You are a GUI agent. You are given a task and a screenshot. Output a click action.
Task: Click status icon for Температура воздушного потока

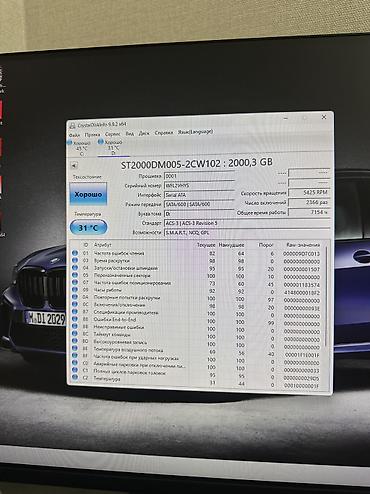coord(75,349)
